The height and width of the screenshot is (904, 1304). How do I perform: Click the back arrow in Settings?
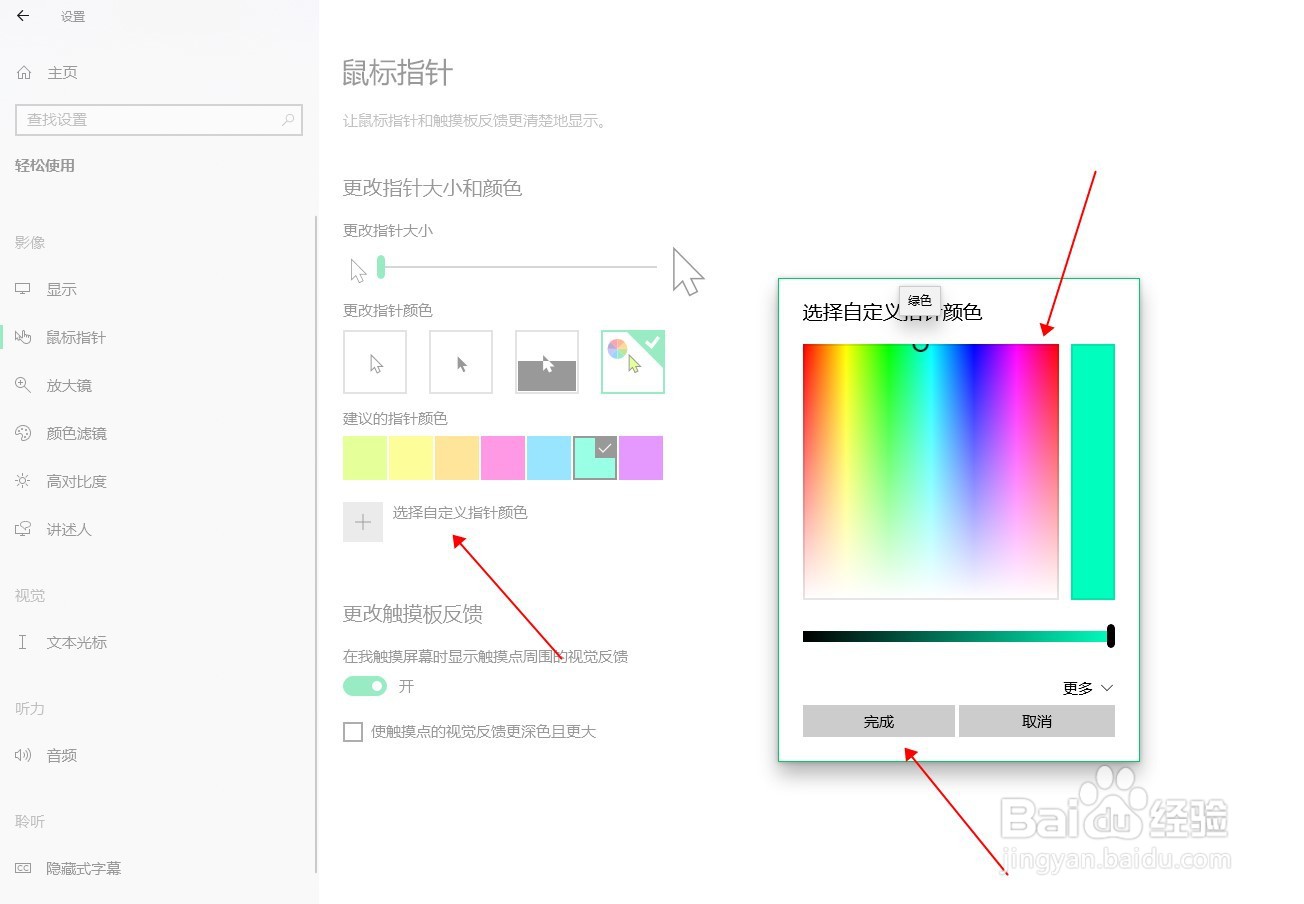[x=23, y=16]
